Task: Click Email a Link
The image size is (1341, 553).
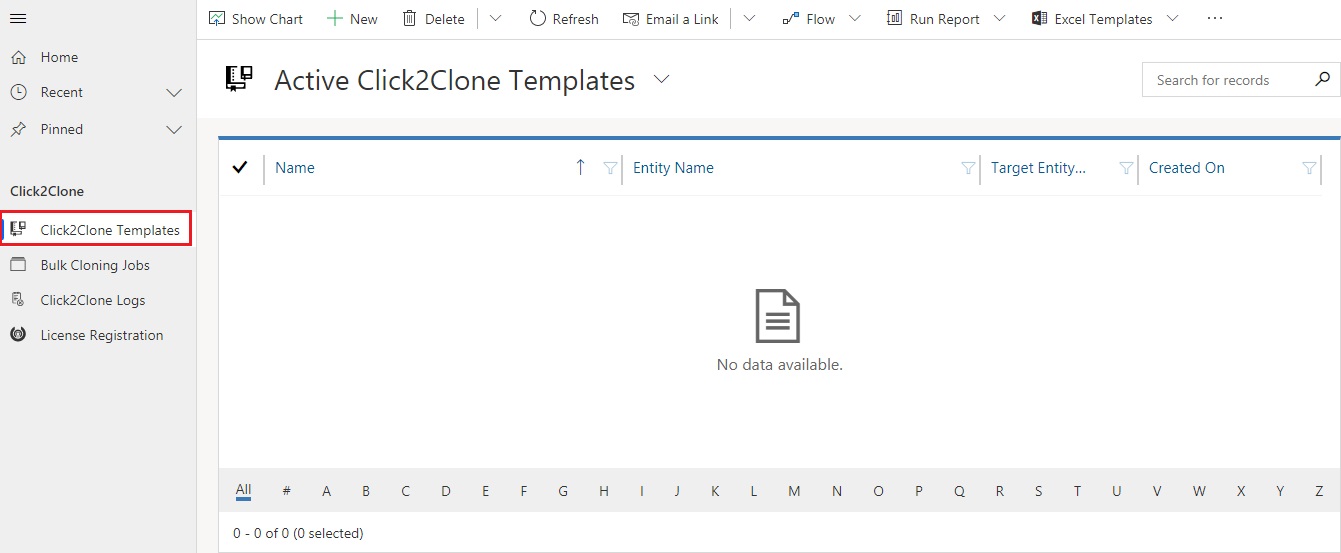Action: click(670, 19)
